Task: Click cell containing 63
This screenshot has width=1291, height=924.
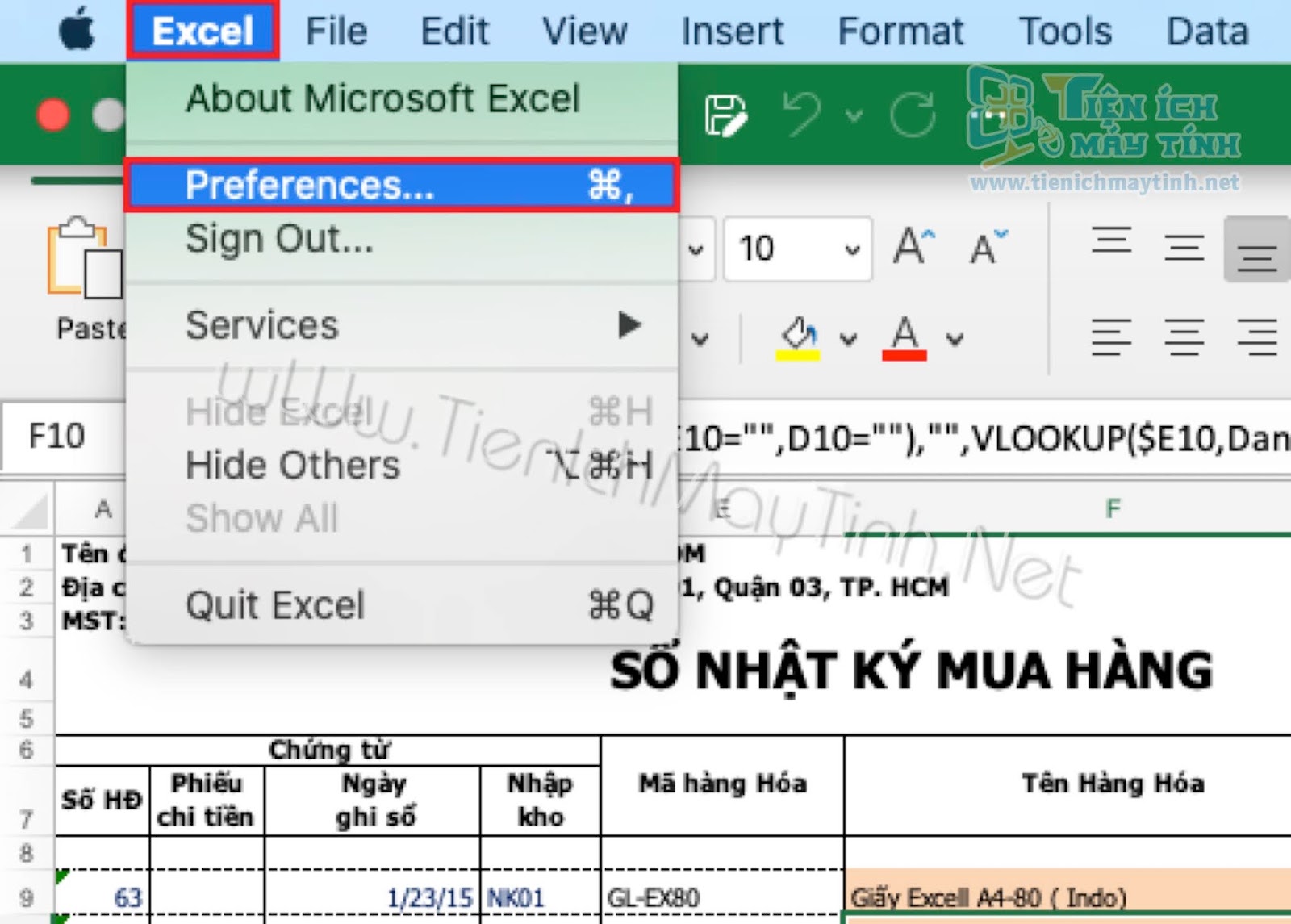Action: (x=102, y=897)
